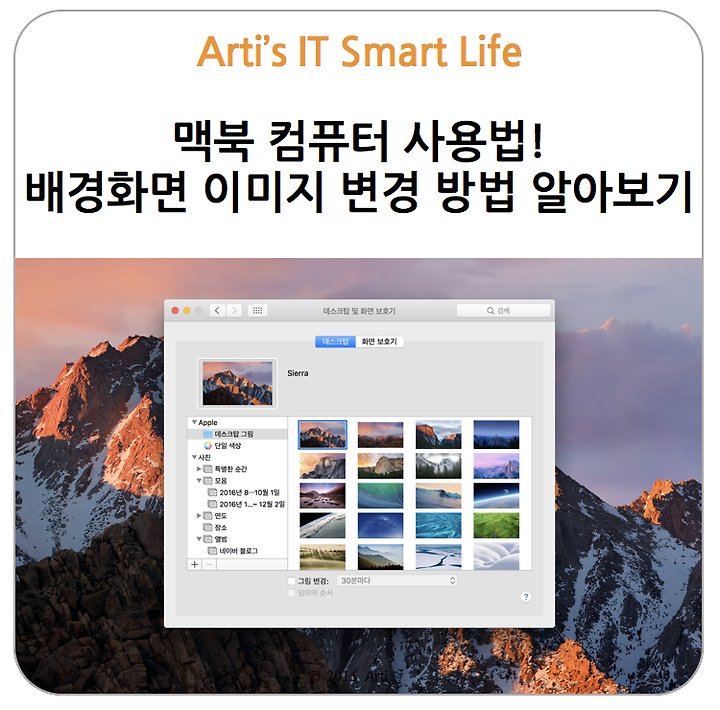Choose the Half Dome sunset cloud wallpaper
This screenshot has height=710, width=720.
click(x=322, y=466)
